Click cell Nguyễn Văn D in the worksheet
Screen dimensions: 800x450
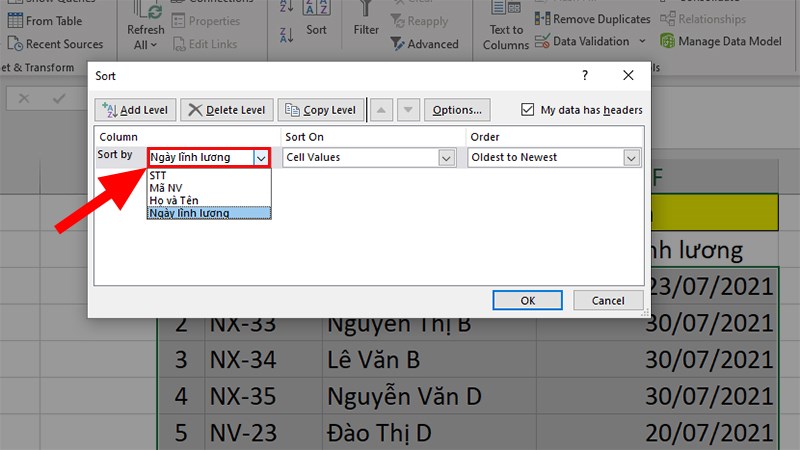(429, 397)
